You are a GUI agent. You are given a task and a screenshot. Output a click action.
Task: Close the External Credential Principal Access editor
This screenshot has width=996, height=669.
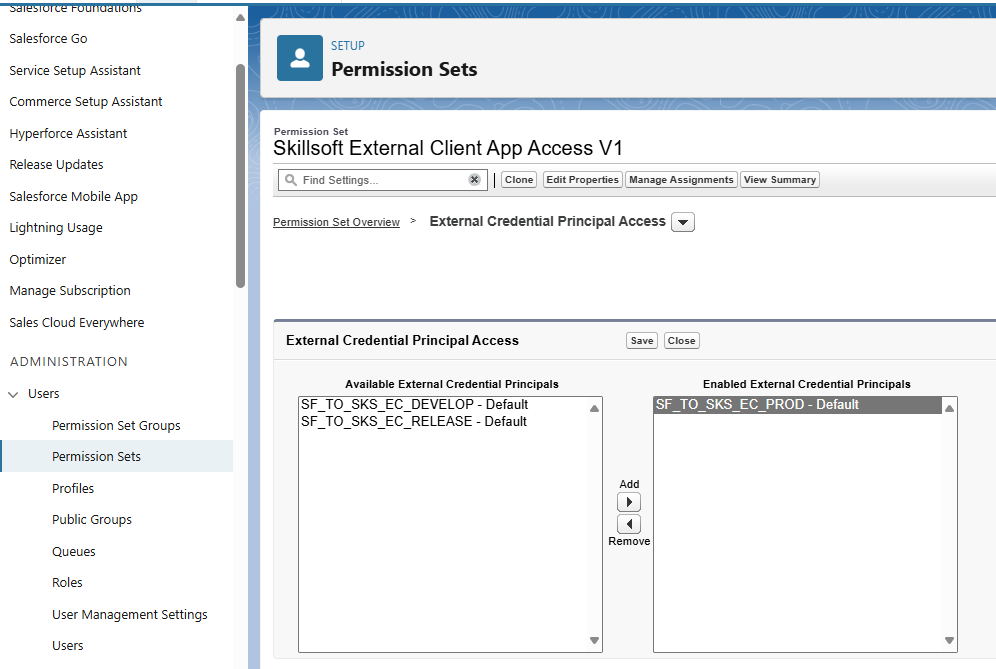click(682, 341)
